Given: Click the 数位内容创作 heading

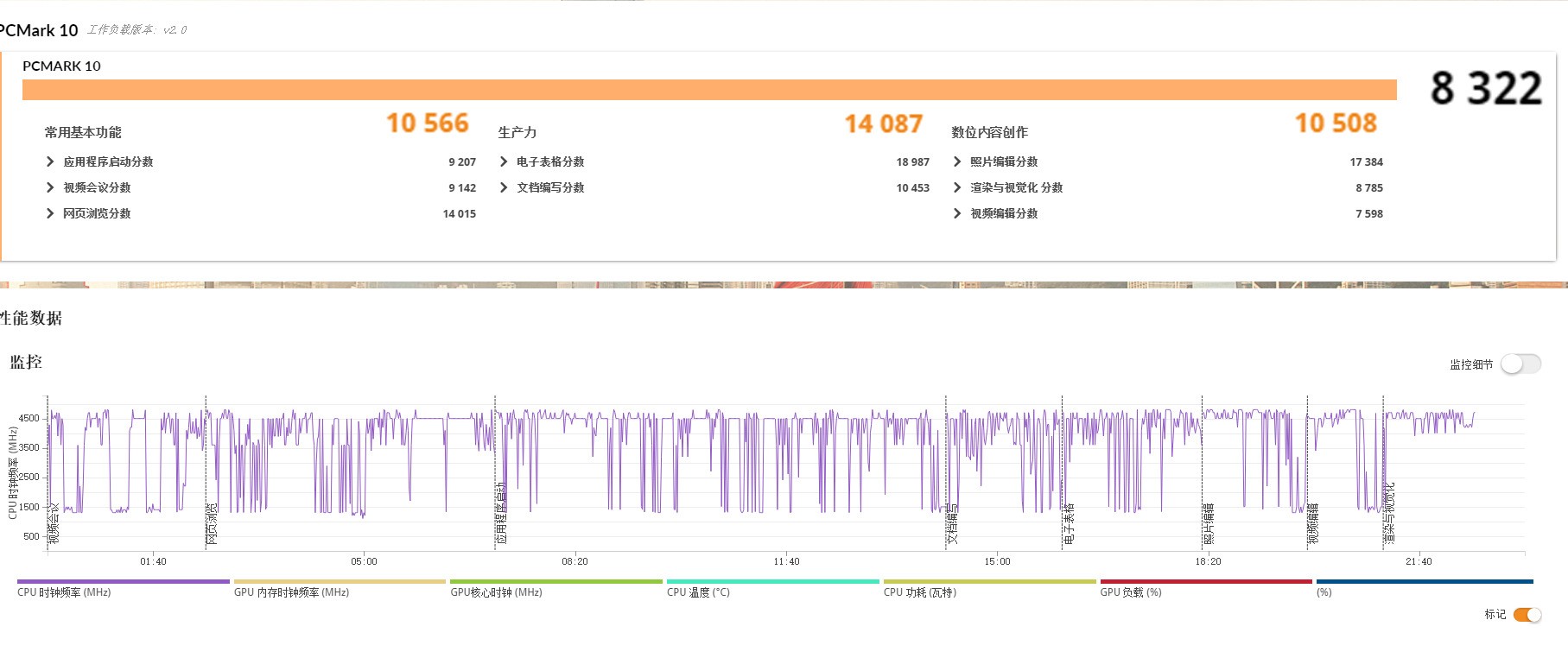Looking at the screenshot, I should click(x=990, y=132).
